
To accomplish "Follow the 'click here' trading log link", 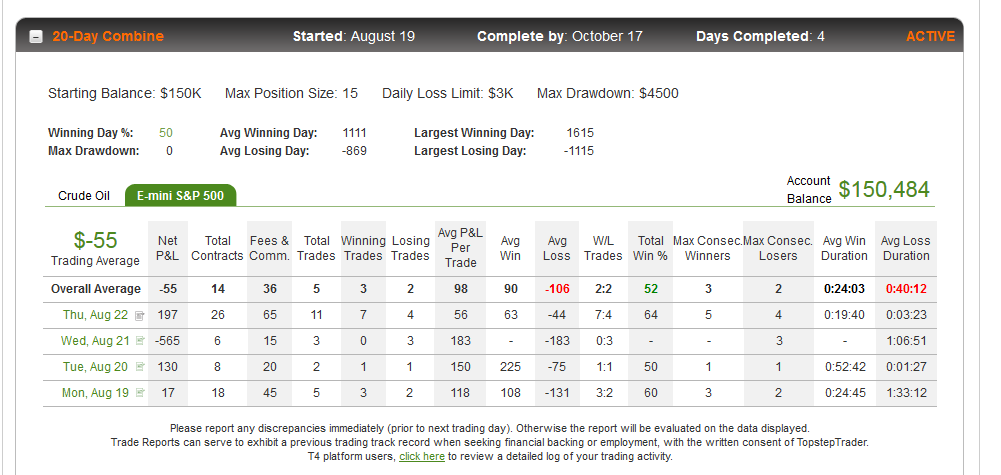I will [x=422, y=456].
